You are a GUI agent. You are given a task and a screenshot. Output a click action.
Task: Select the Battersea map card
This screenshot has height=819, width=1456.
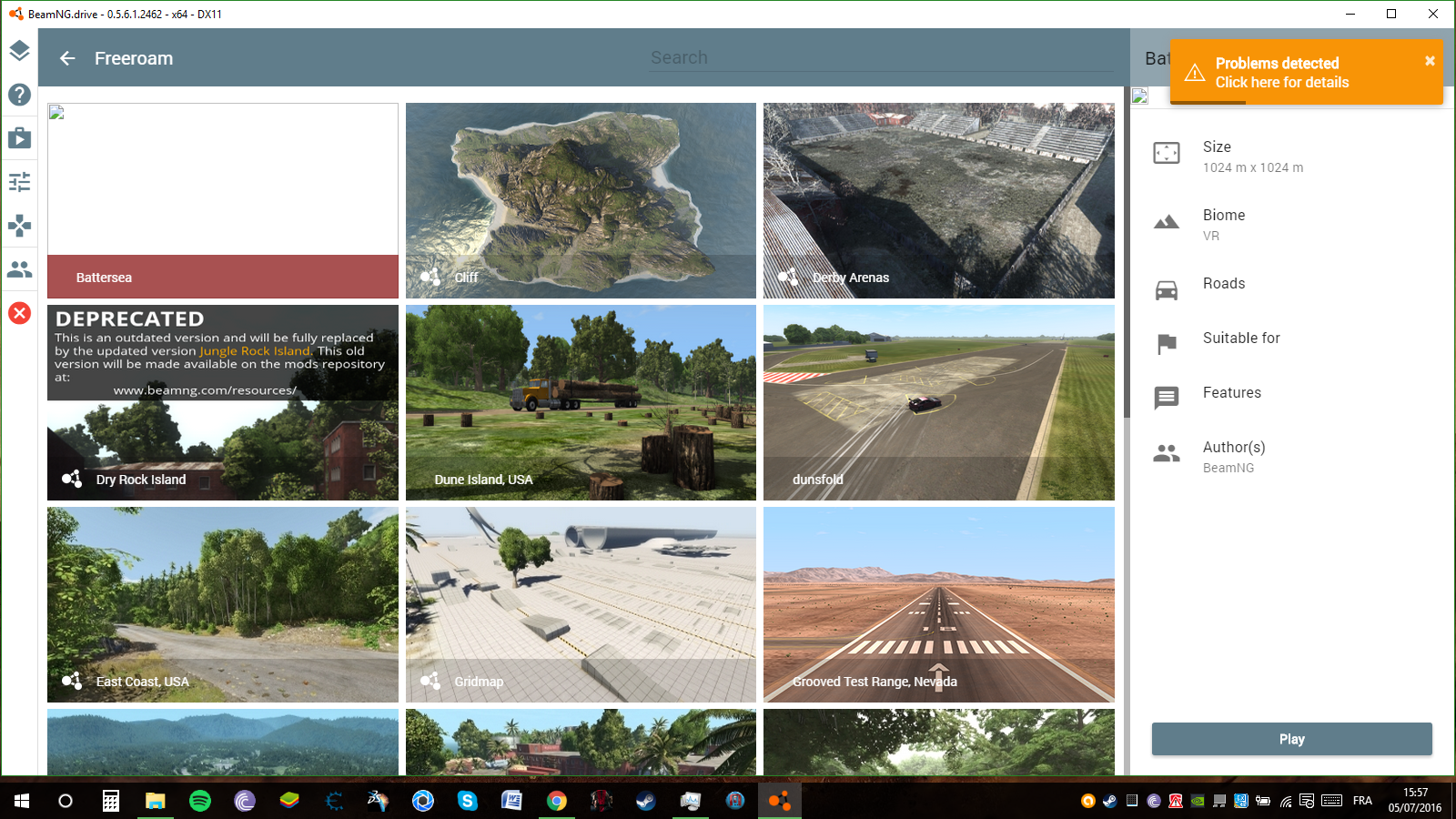[x=223, y=200]
